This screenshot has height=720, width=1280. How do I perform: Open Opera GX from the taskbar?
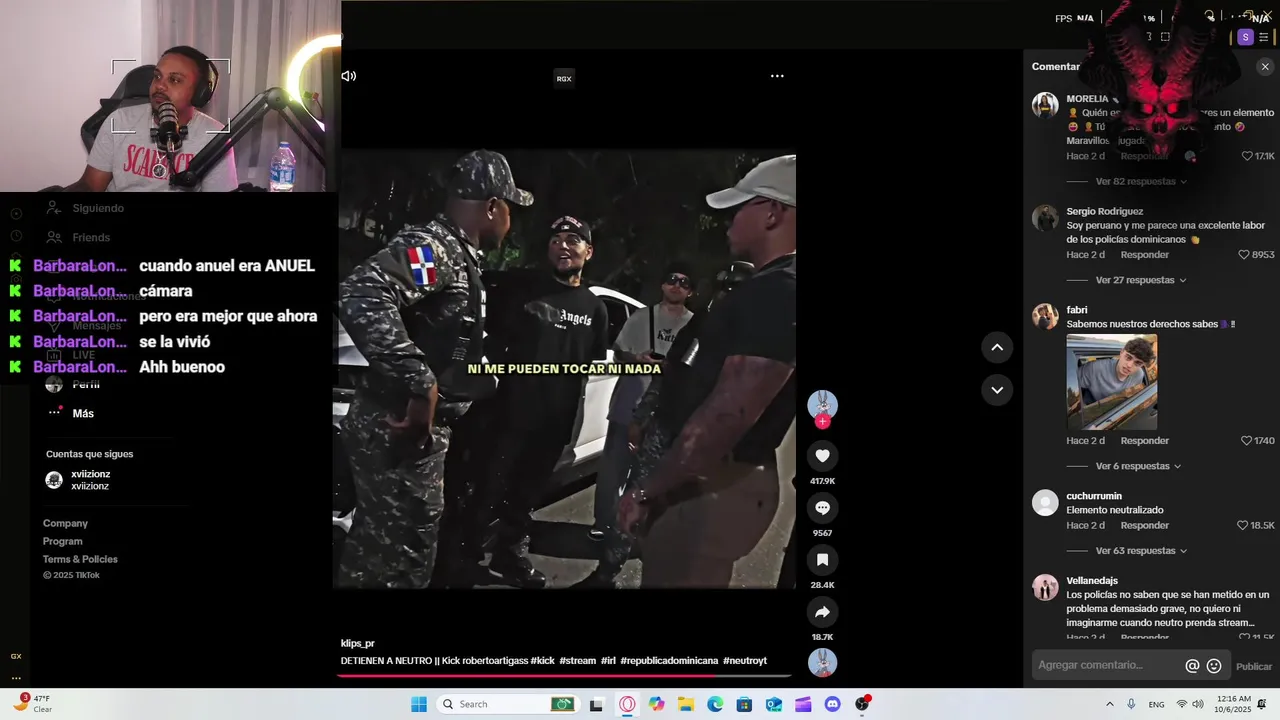pyautogui.click(x=627, y=704)
